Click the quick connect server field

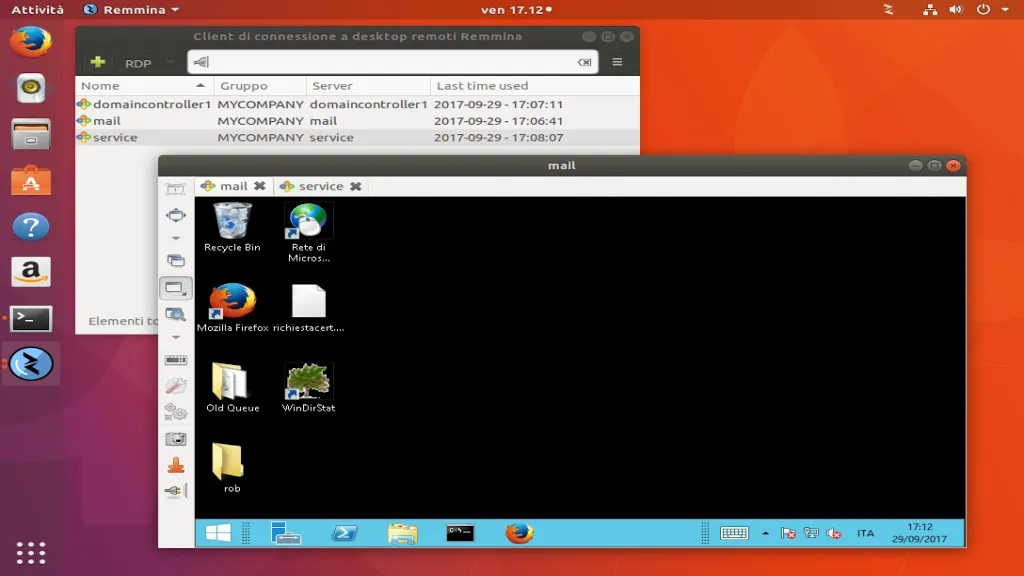point(390,62)
